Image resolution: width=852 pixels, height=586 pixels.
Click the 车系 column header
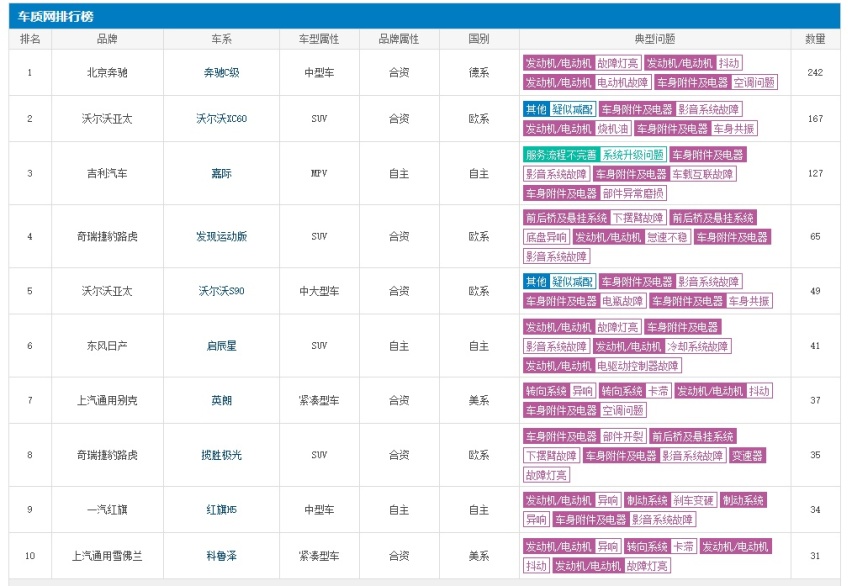[x=221, y=39]
